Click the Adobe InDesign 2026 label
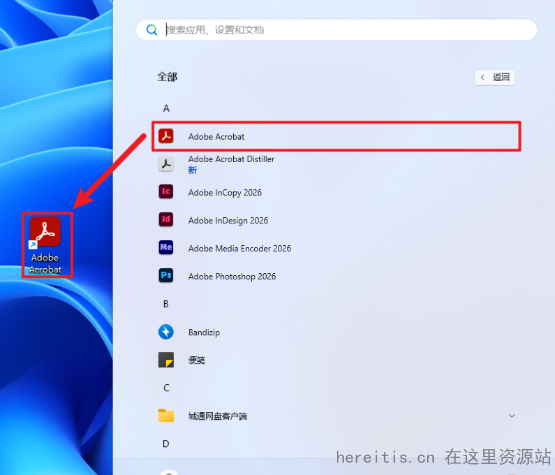The image size is (555, 475). 228,221
